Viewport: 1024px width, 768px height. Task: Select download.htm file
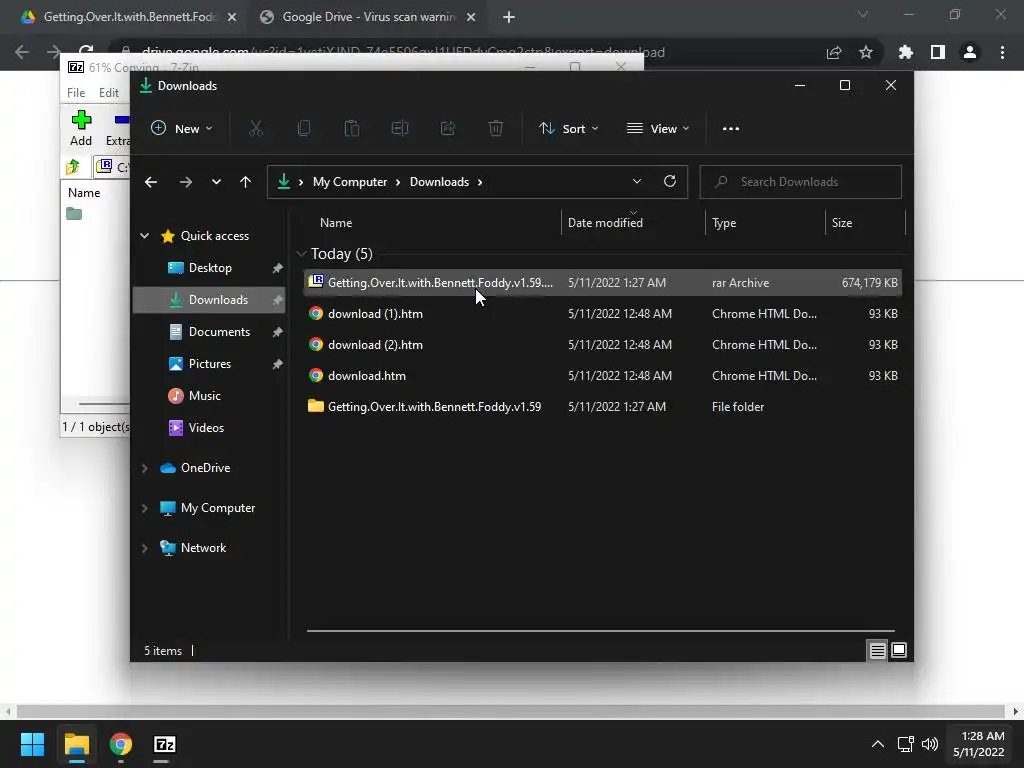603,376
